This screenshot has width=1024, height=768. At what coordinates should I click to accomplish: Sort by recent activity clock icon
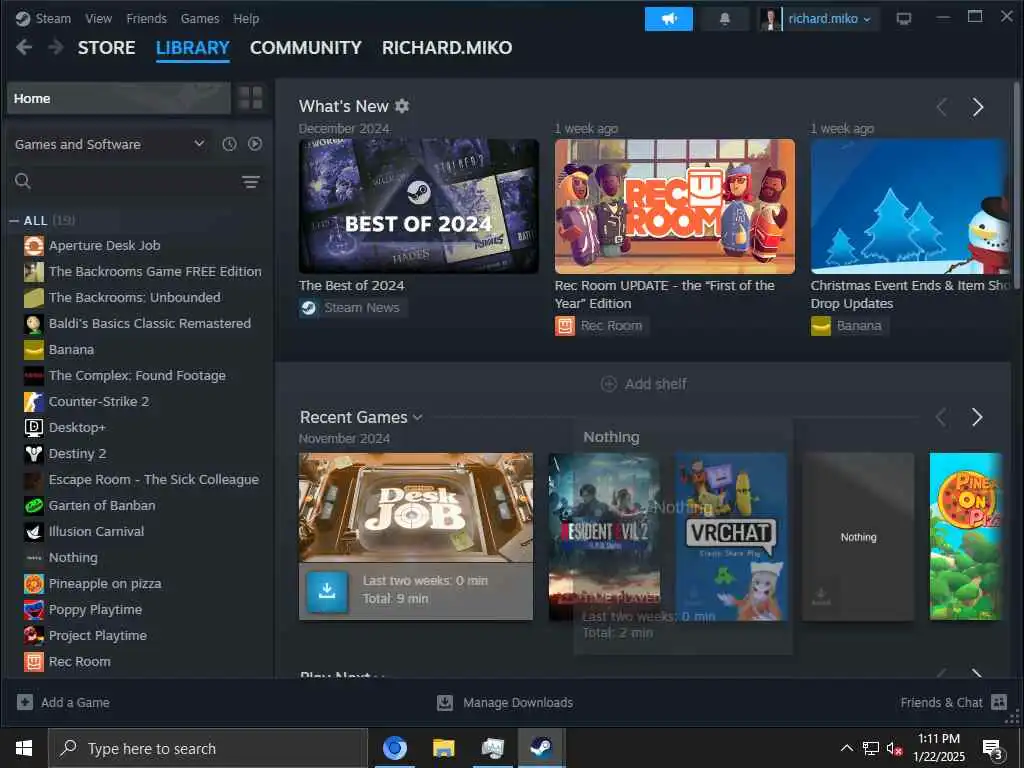coord(229,144)
